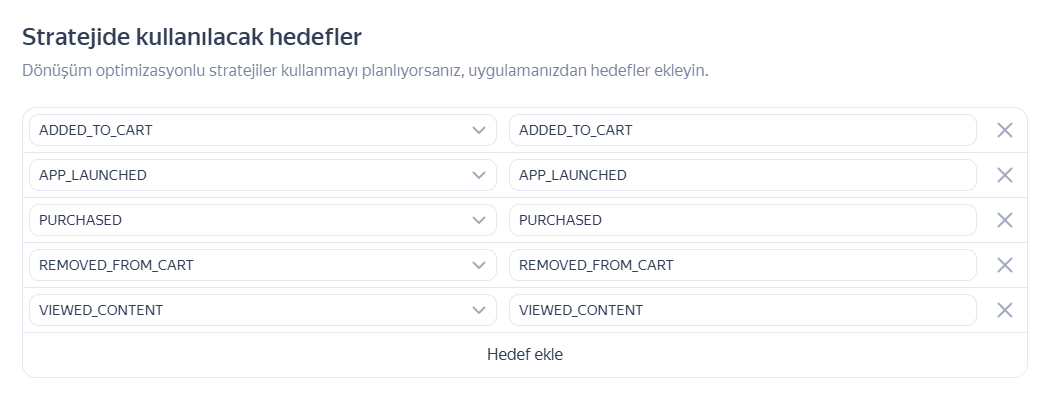Screen dimensions: 1042x403
Task: Edit the ADDED_TO_CART name text field
Action: point(742,130)
